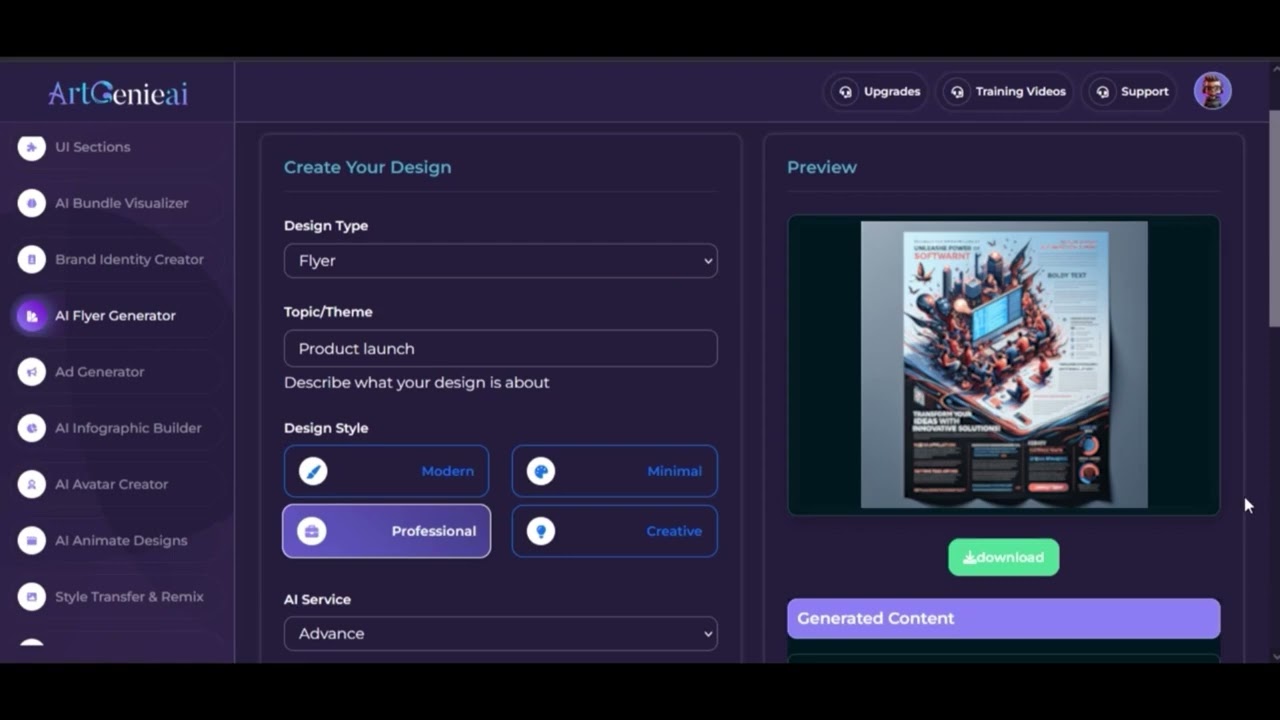Click the 'Topic/Theme' label
Image resolution: width=1280 pixels, height=720 pixels.
coord(328,312)
